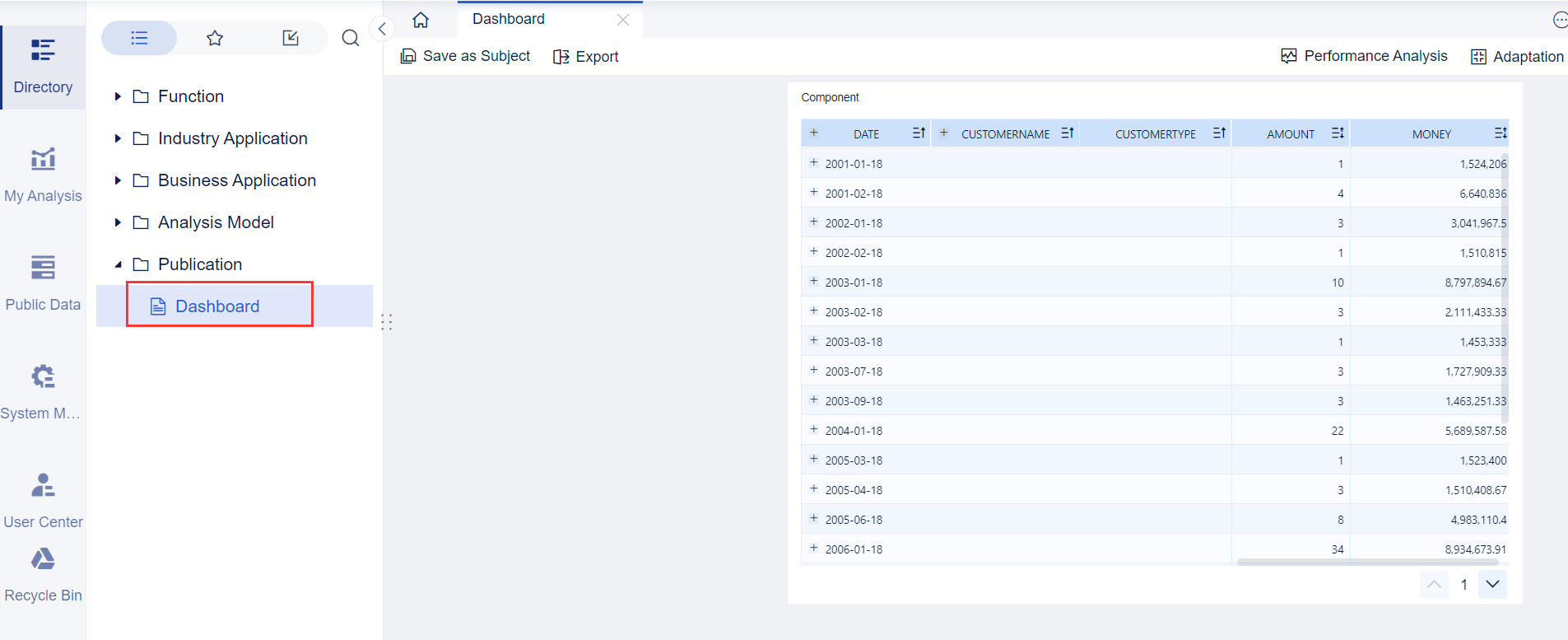Open the share/edit checklist icon tab
Screen dimensions: 1568x640
291,38
